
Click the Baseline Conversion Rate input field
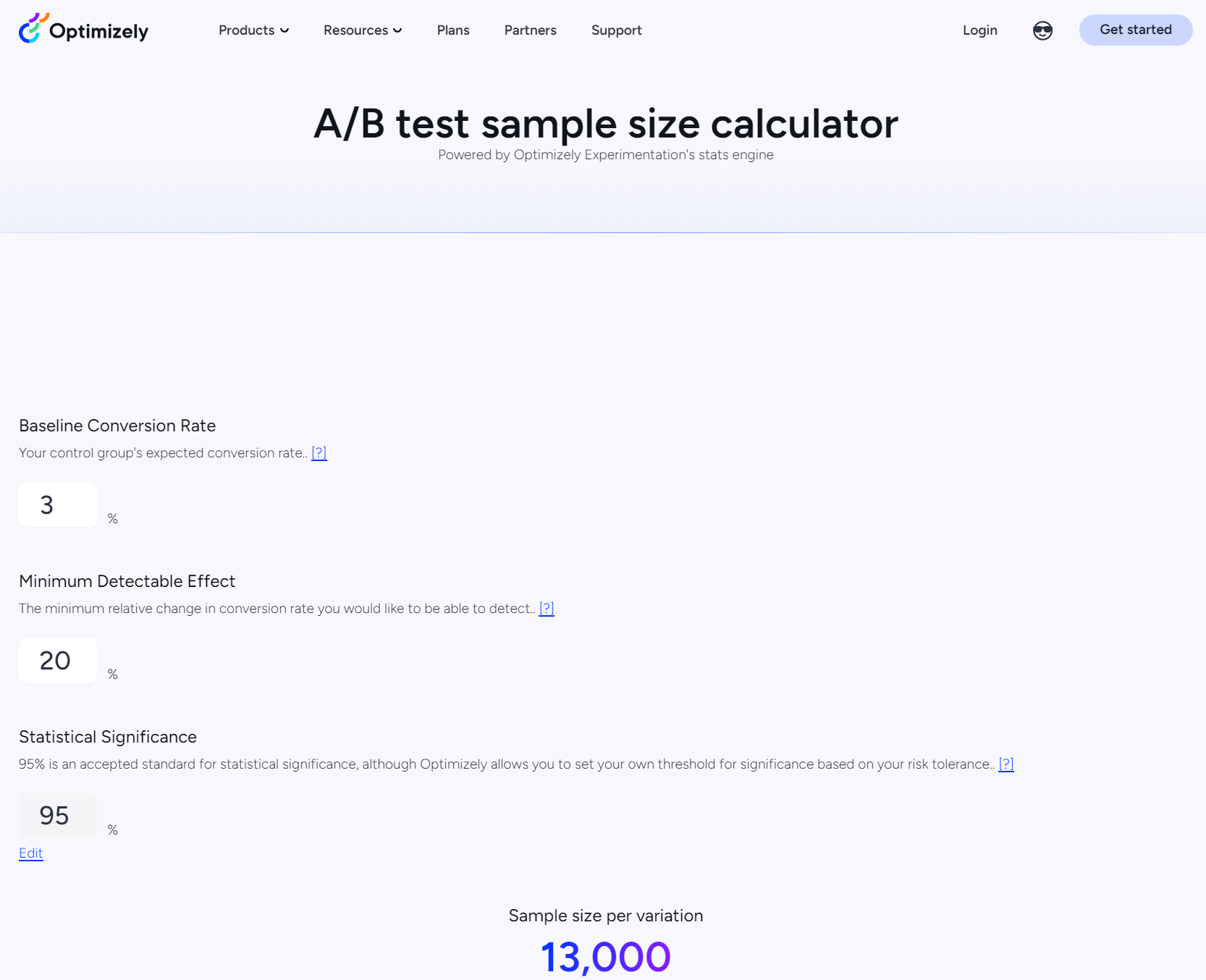[x=58, y=504]
